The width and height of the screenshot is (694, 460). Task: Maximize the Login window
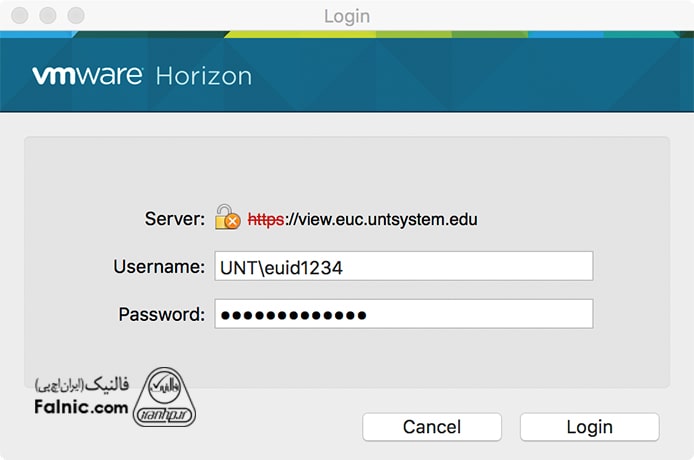pos(75,16)
